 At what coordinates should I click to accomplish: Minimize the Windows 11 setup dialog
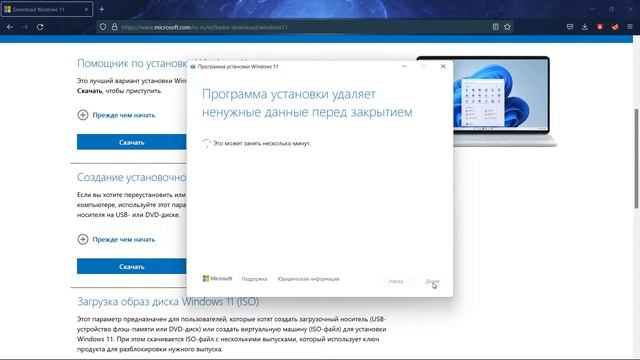[404, 66]
